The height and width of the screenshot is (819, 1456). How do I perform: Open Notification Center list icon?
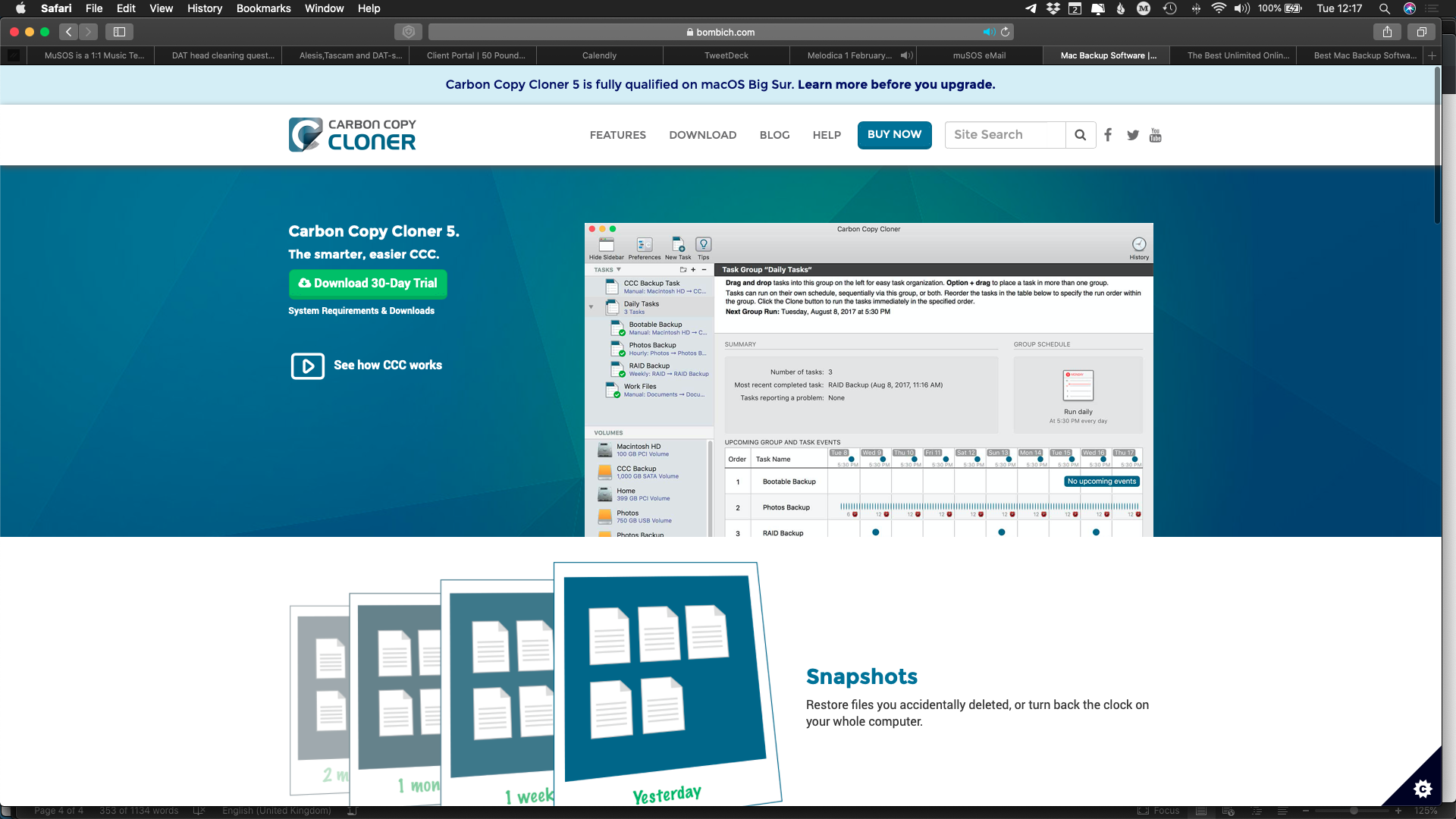pyautogui.click(x=1432, y=8)
